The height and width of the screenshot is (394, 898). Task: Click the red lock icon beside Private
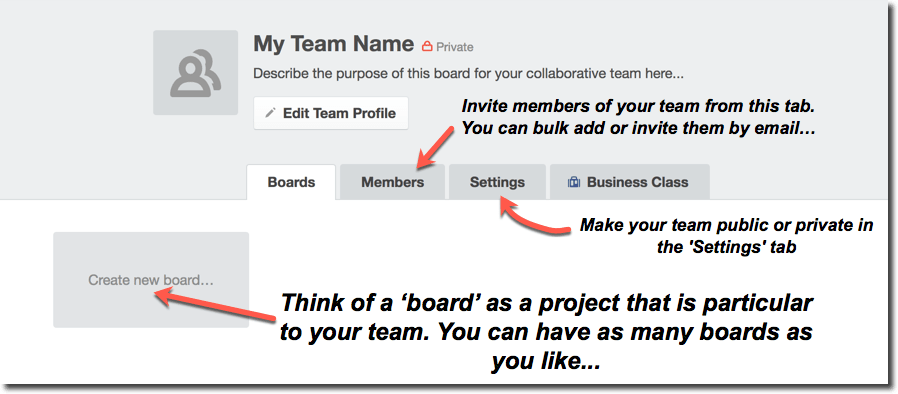click(427, 46)
